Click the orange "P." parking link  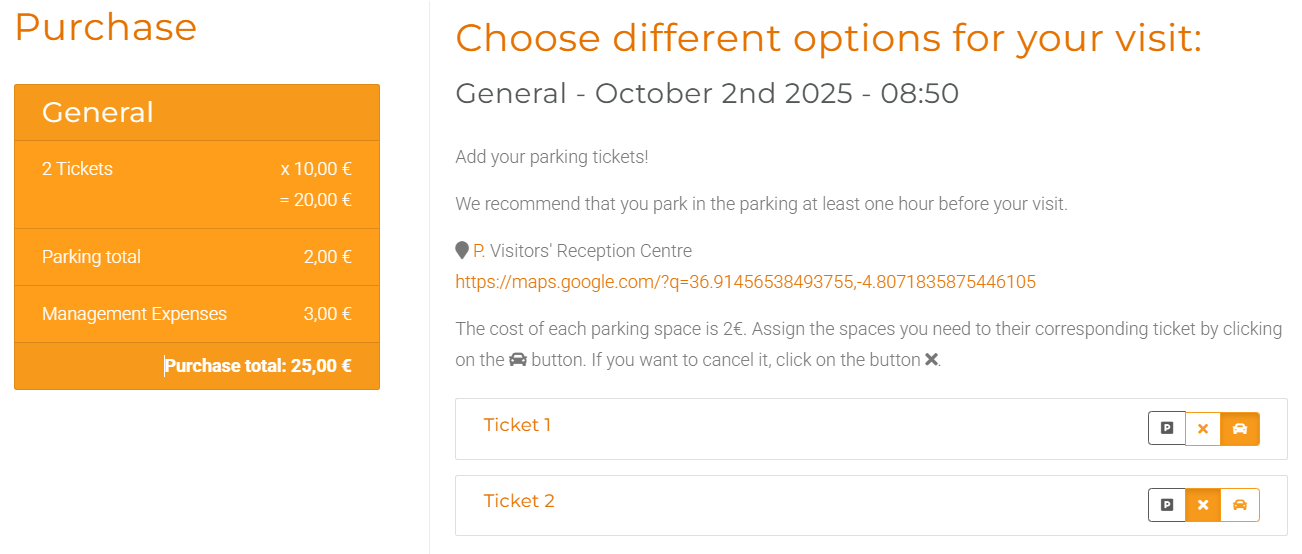(479, 251)
